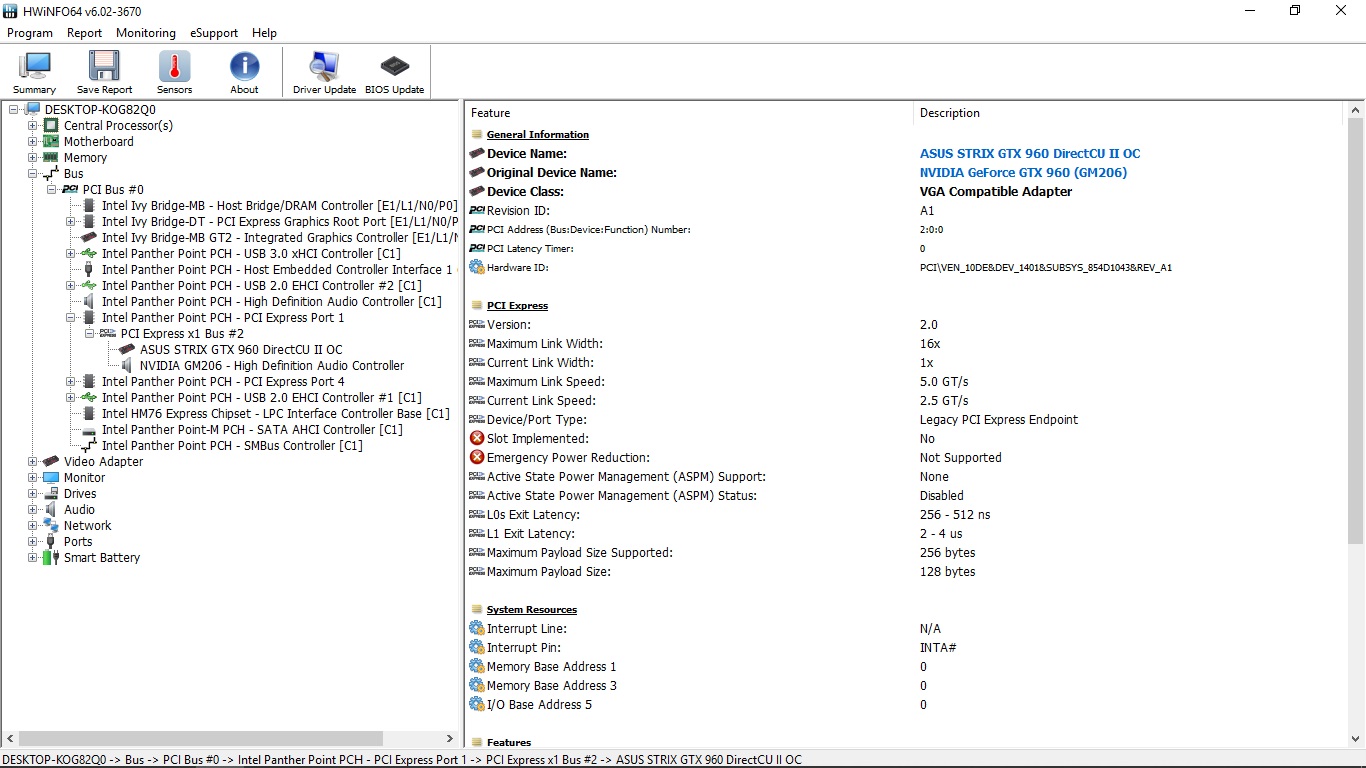Viewport: 1366px width, 768px height.
Task: Click the Feature column header
Action: (689, 113)
